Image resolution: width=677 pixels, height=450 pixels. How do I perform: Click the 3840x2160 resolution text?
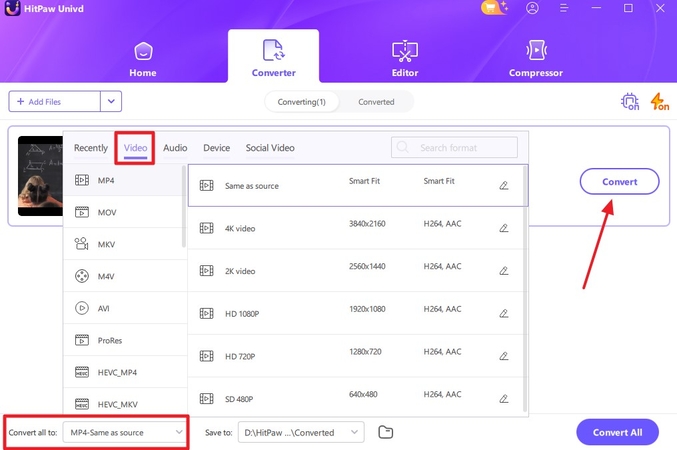coord(367,224)
